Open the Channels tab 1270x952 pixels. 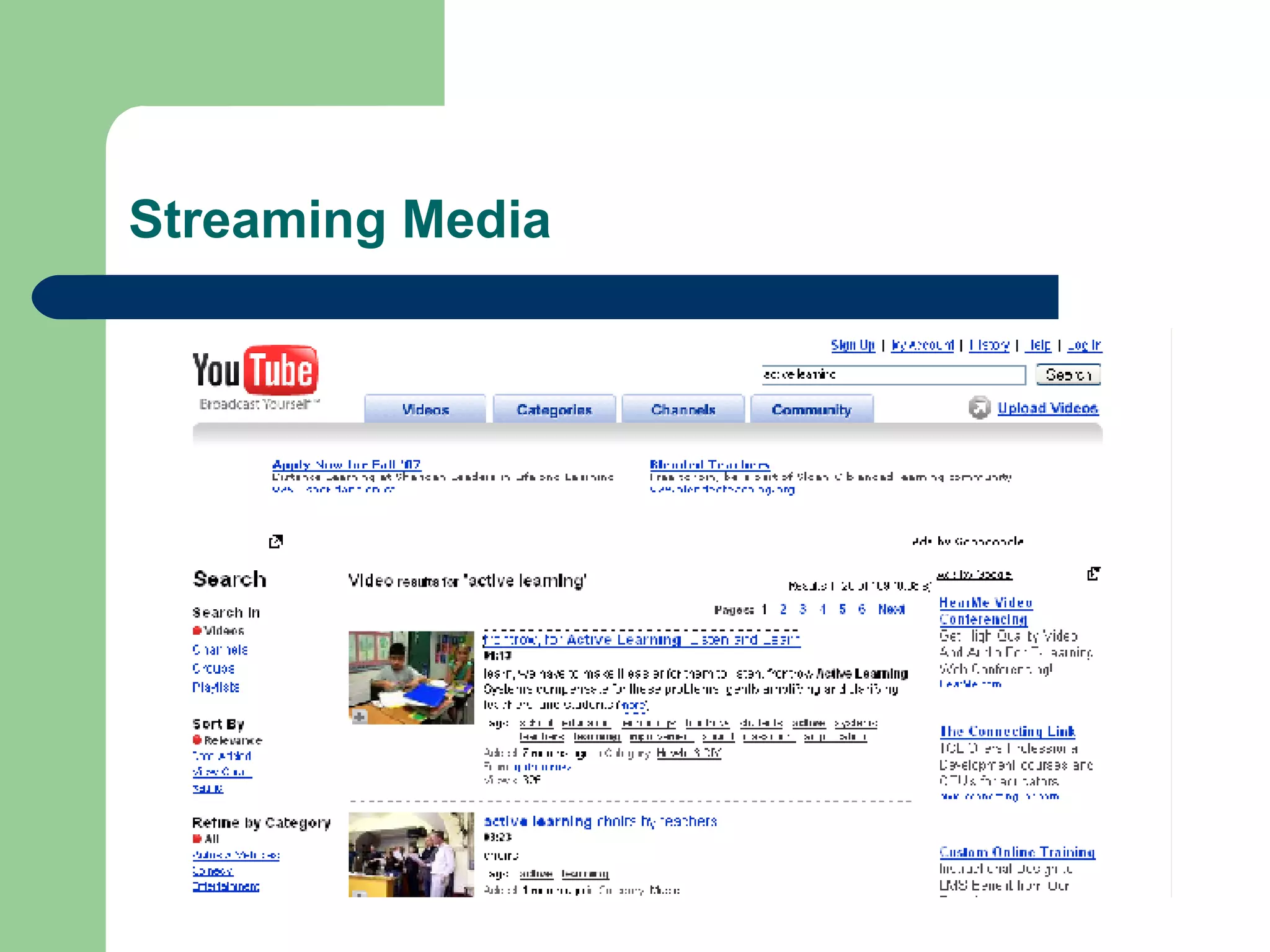(683, 409)
